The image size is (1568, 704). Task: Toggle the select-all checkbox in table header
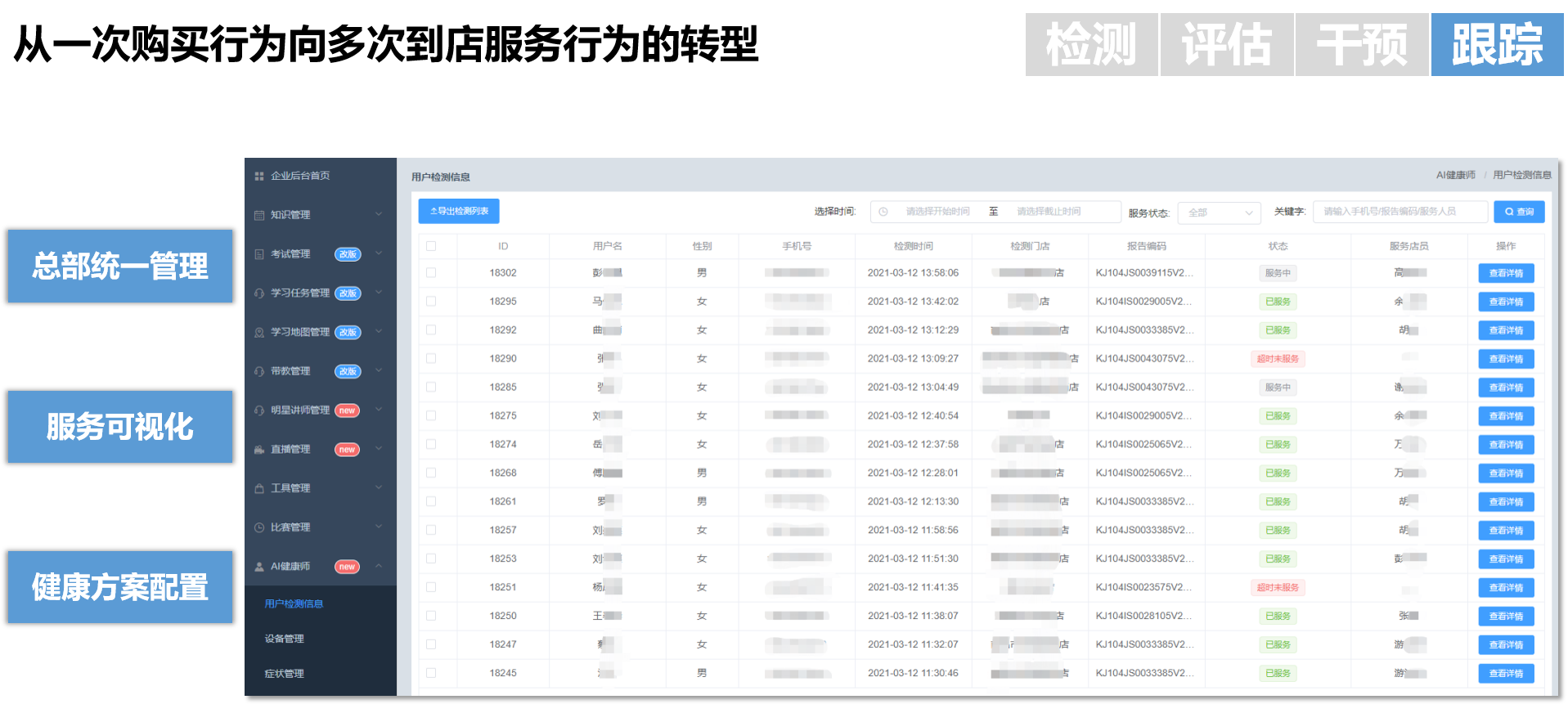coord(431,246)
